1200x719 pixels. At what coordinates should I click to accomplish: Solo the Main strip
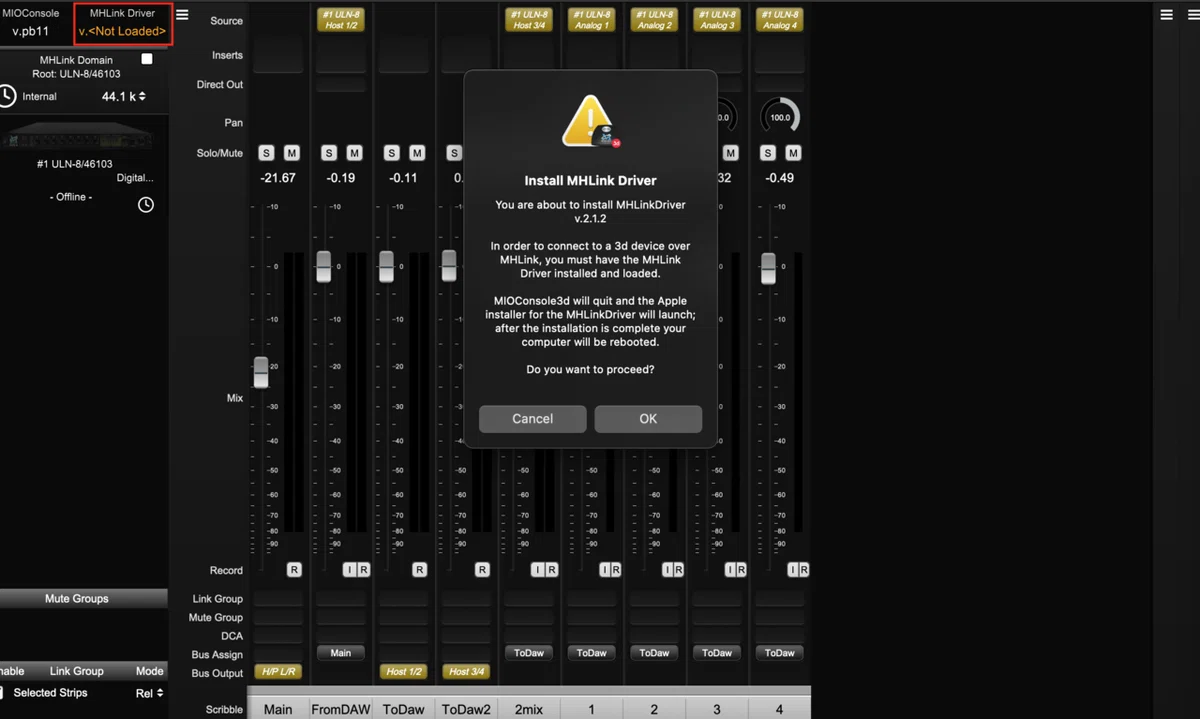[266, 153]
